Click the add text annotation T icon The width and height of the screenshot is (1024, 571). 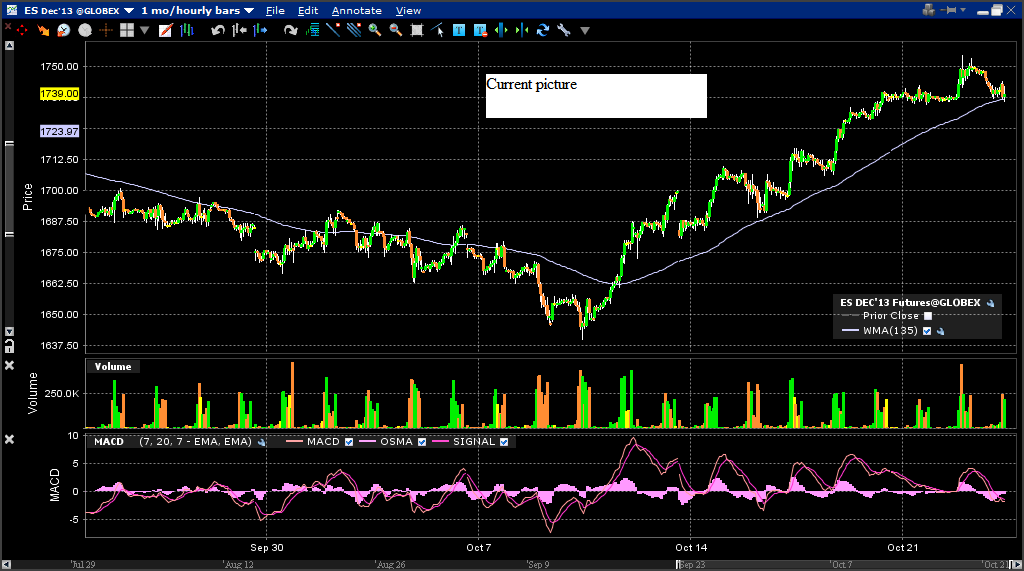click(x=459, y=30)
